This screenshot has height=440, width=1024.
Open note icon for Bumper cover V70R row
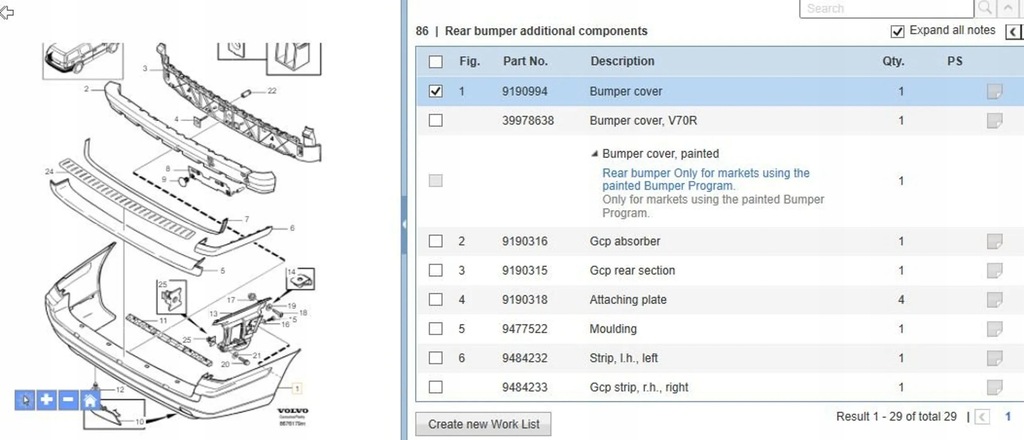[x=994, y=120]
